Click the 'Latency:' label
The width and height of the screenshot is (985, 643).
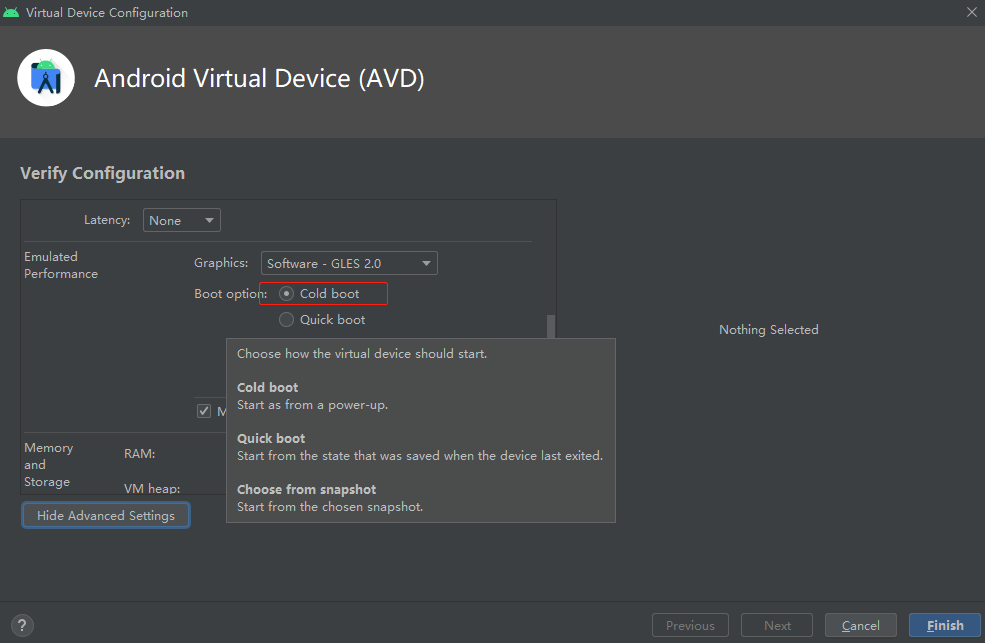point(107,220)
